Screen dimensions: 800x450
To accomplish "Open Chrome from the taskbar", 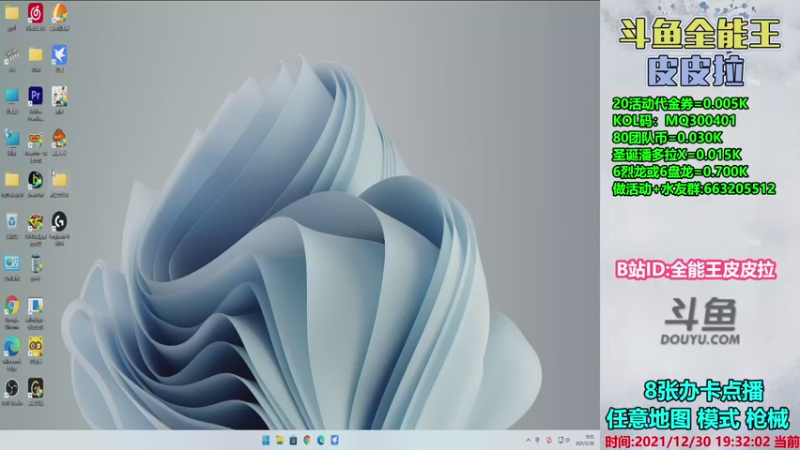I will [x=307, y=440].
